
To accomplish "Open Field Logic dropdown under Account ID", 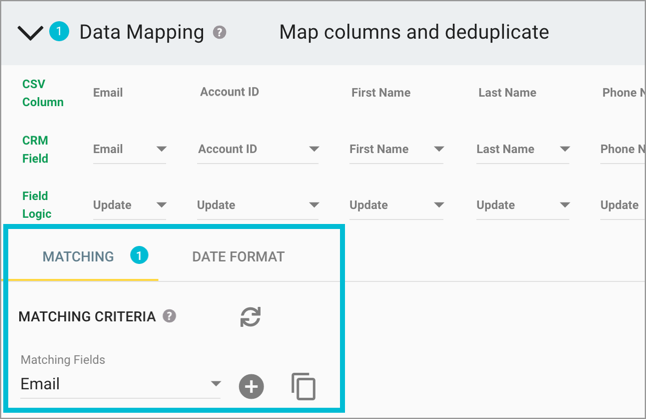I will click(257, 205).
